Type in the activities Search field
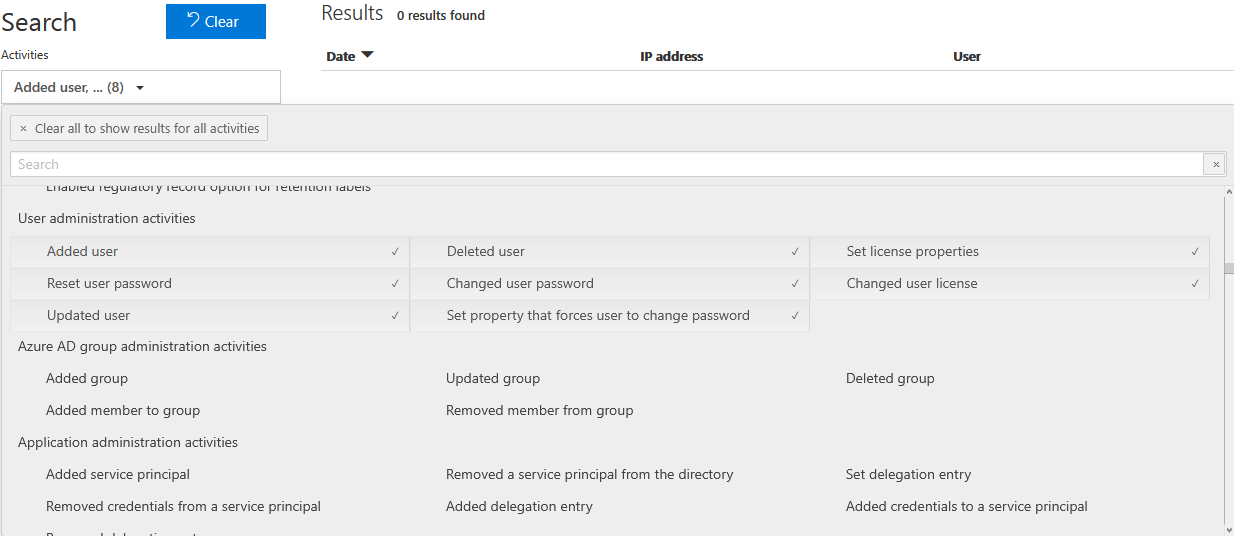Viewport: 1234px width, 536px height. pyautogui.click(x=600, y=164)
